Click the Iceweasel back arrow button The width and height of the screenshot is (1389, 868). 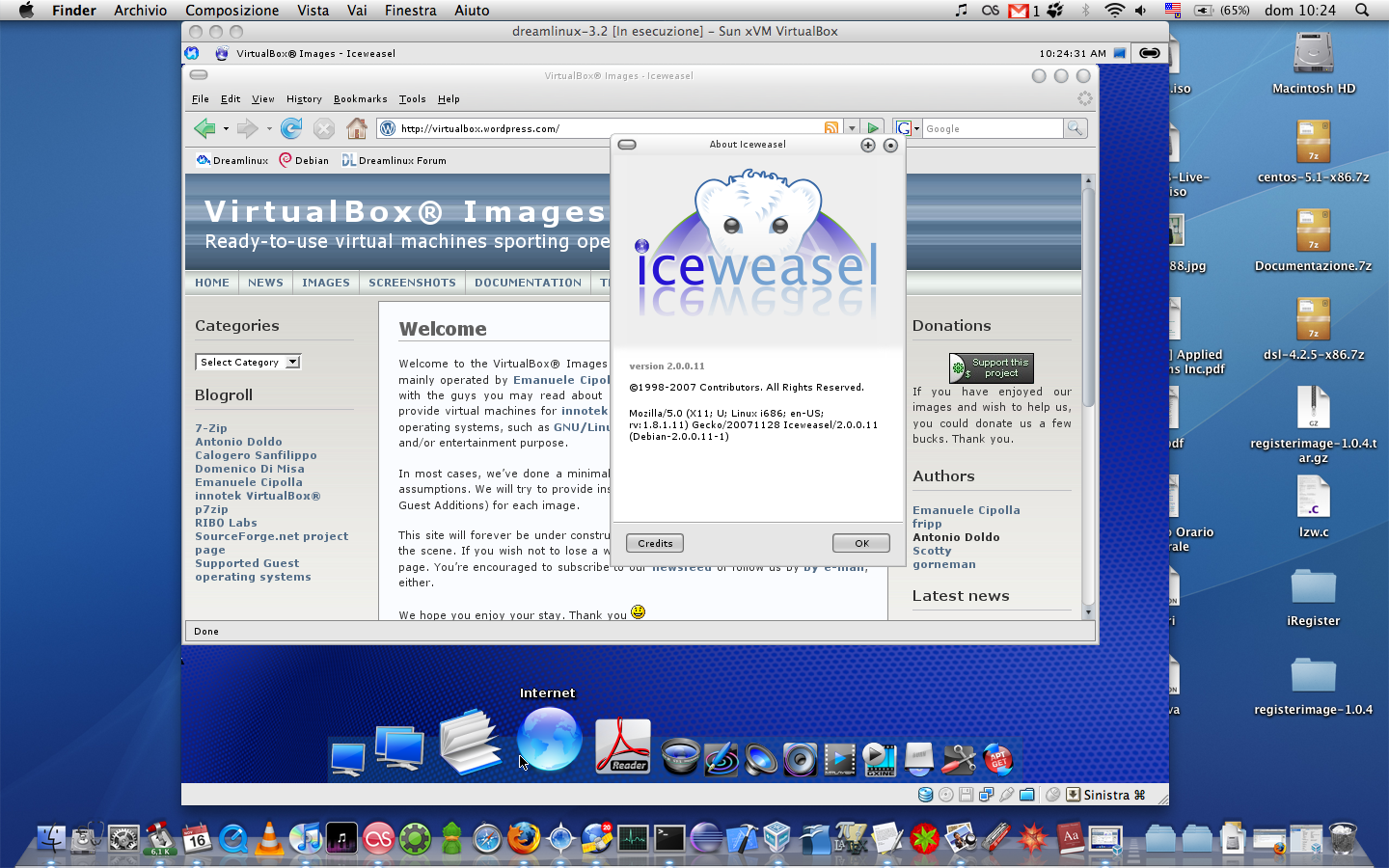[x=204, y=128]
